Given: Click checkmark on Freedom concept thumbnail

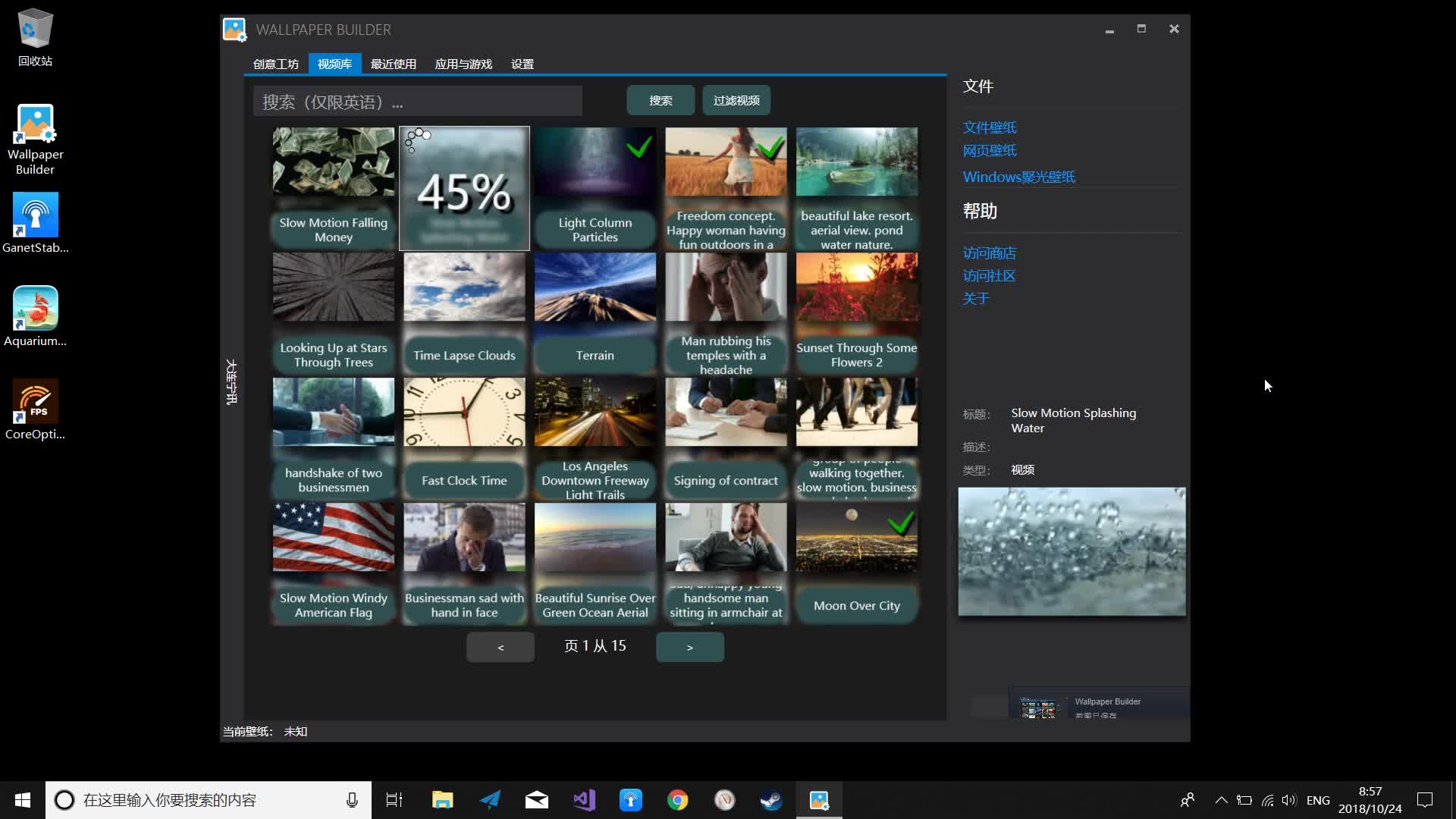Looking at the screenshot, I should (x=770, y=147).
